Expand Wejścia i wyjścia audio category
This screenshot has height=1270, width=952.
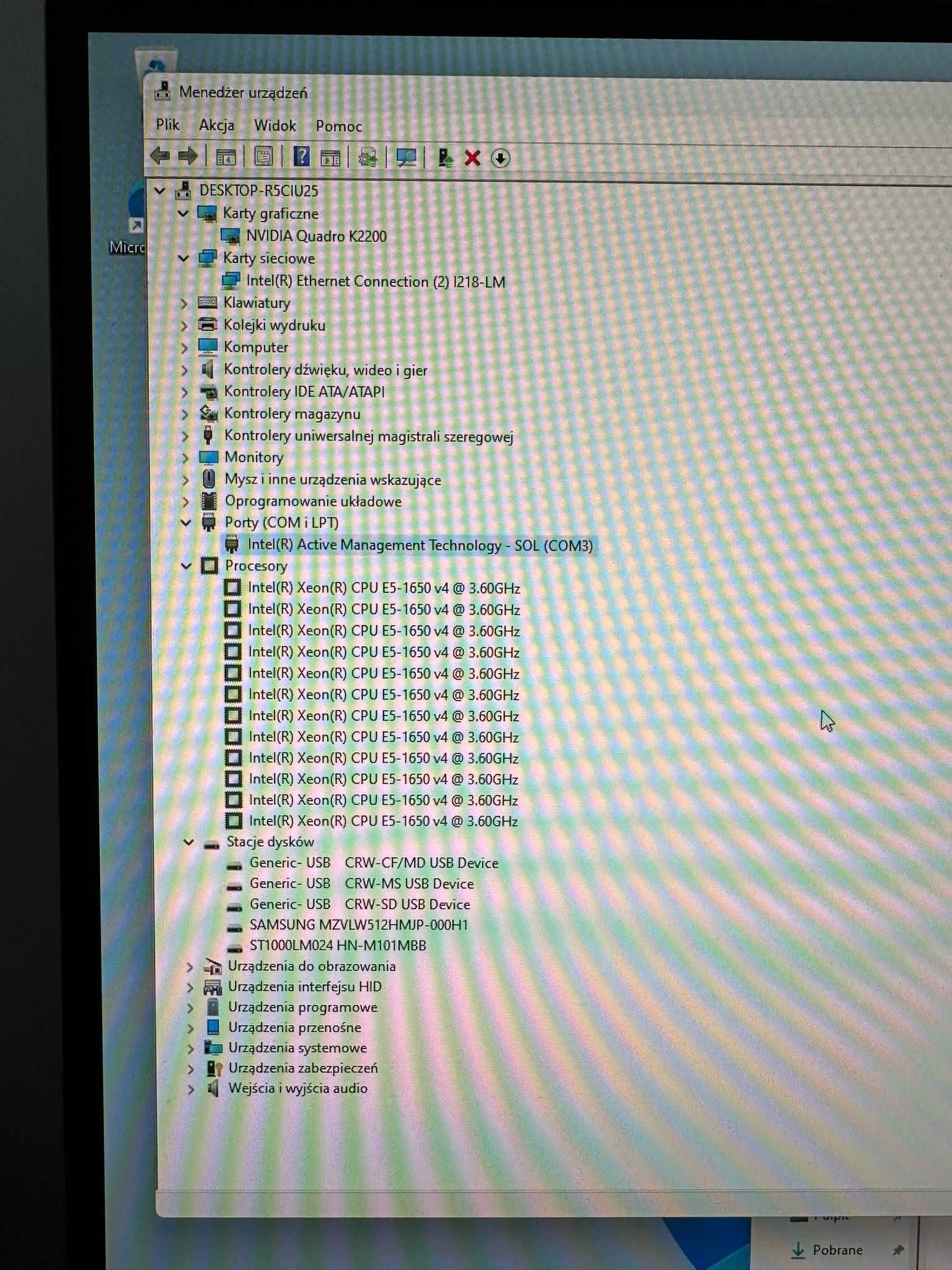tap(191, 1090)
